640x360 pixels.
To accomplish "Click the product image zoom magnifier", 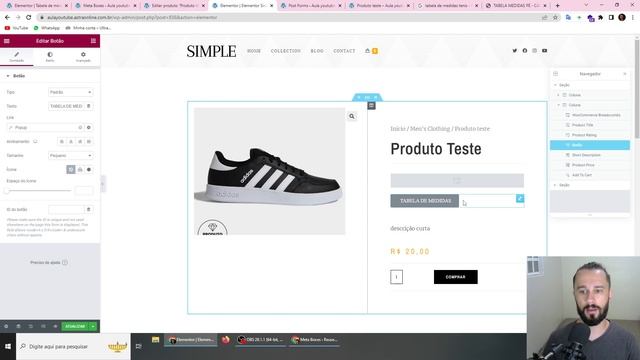I will click(x=352, y=116).
